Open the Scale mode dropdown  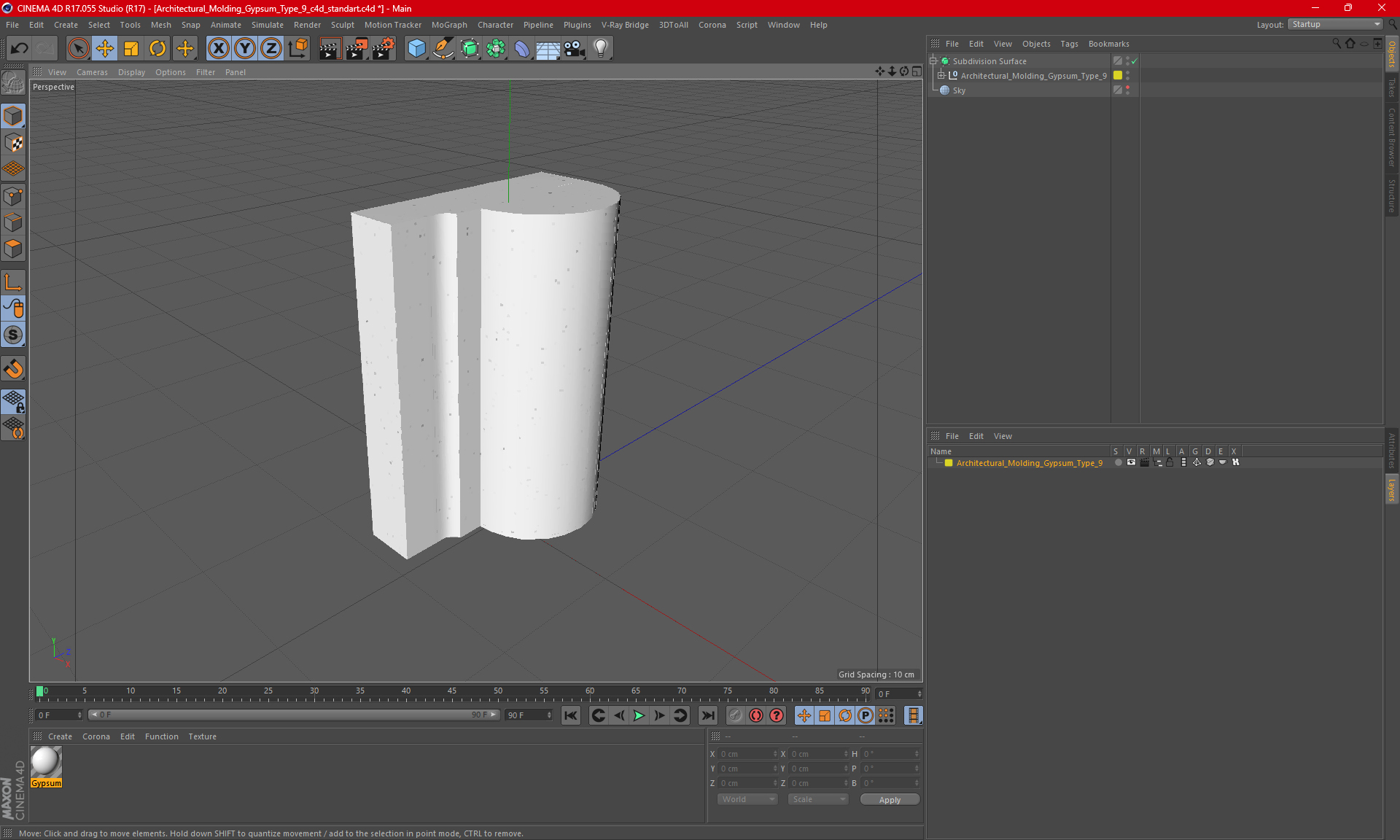click(818, 799)
